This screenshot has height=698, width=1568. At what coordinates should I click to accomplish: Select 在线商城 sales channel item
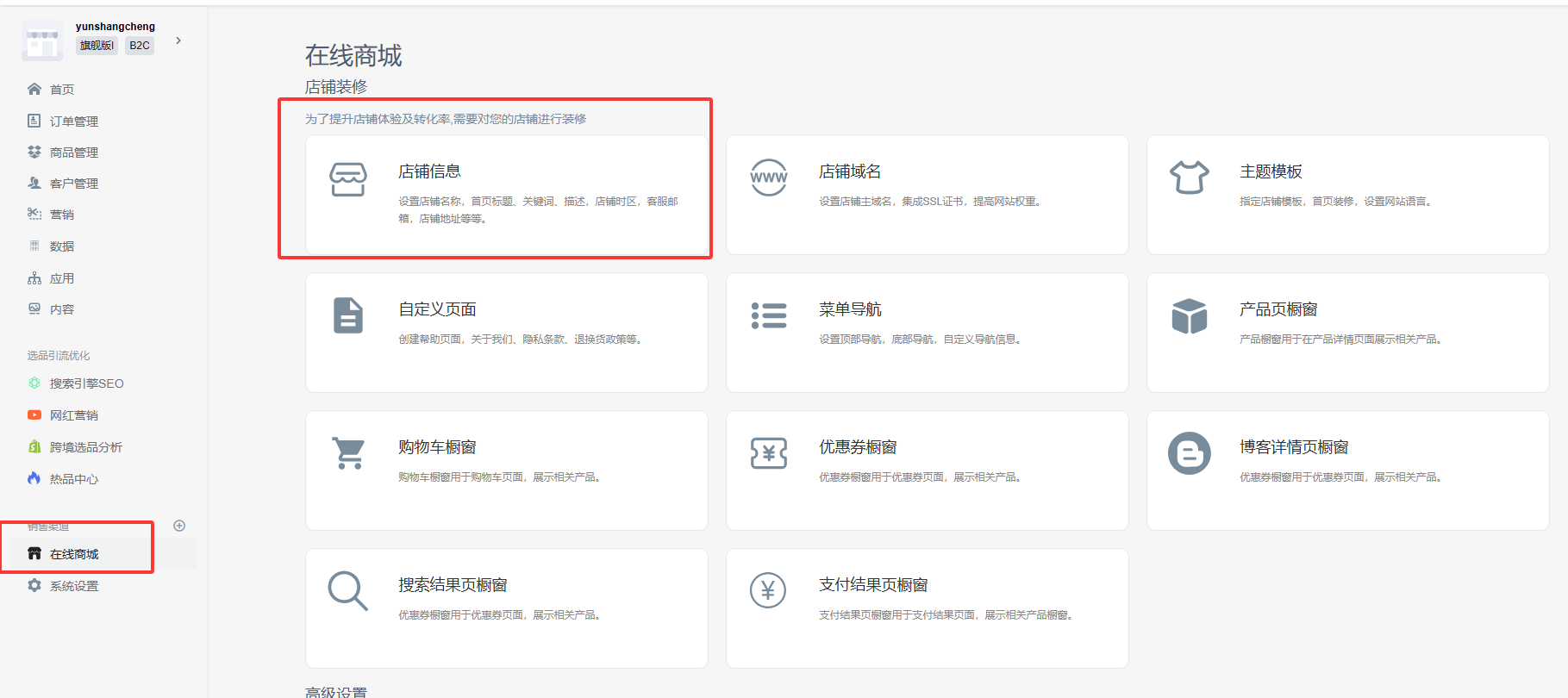click(x=74, y=554)
